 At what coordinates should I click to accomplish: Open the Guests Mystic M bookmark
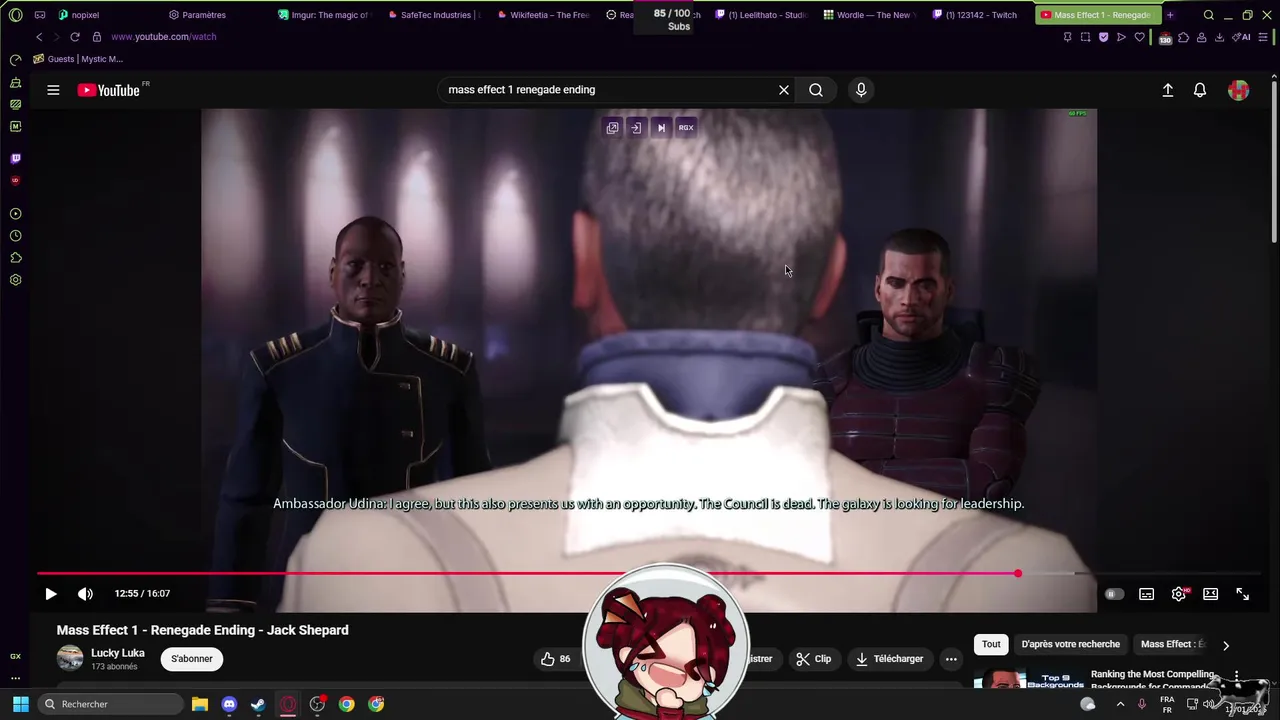tap(78, 59)
